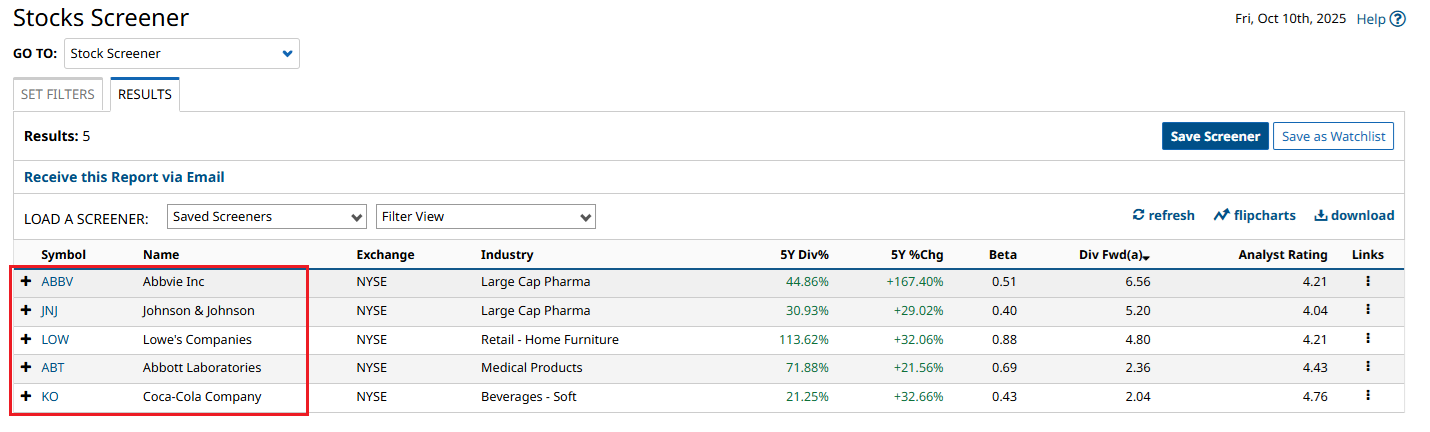Switch to the Set Filters tab
The width and height of the screenshot is (1430, 432).
coord(58,94)
